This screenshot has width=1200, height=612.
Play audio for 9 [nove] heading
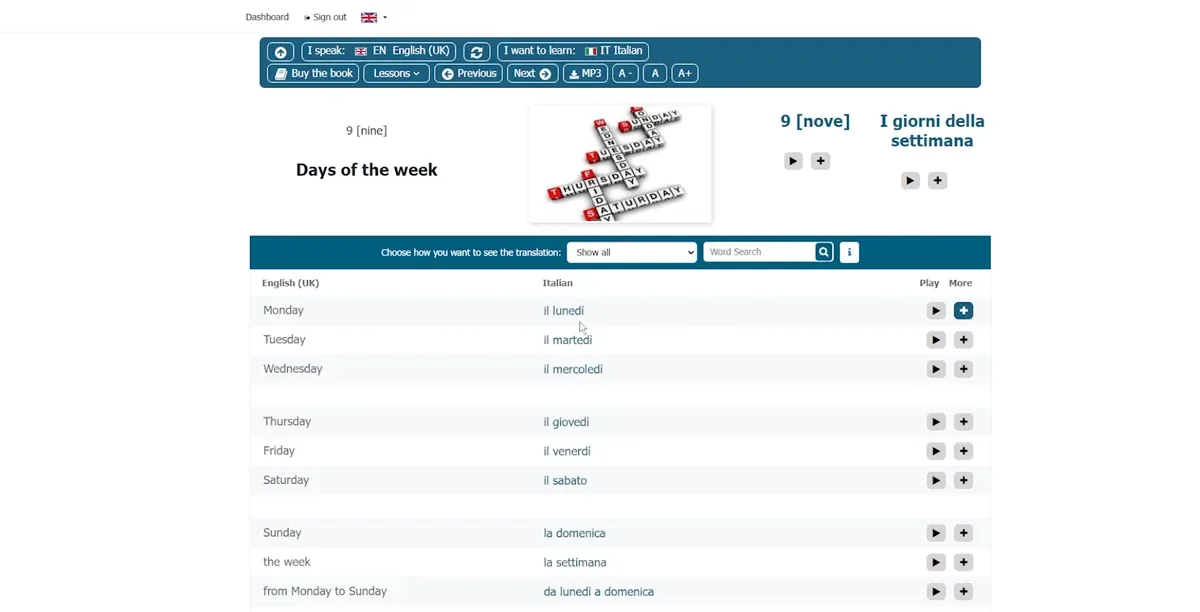pyautogui.click(x=793, y=161)
